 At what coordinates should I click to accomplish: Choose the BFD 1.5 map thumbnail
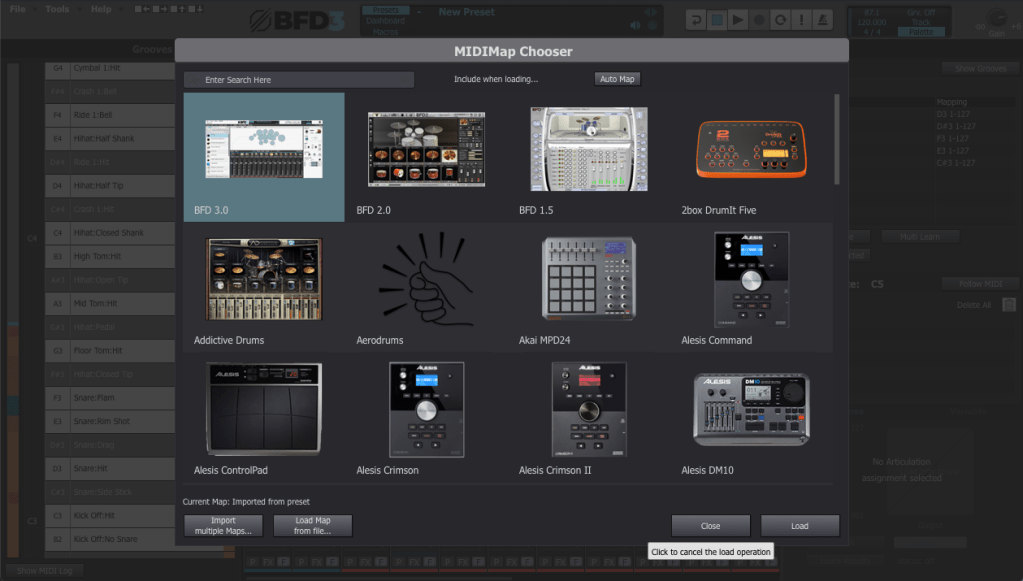(588, 149)
